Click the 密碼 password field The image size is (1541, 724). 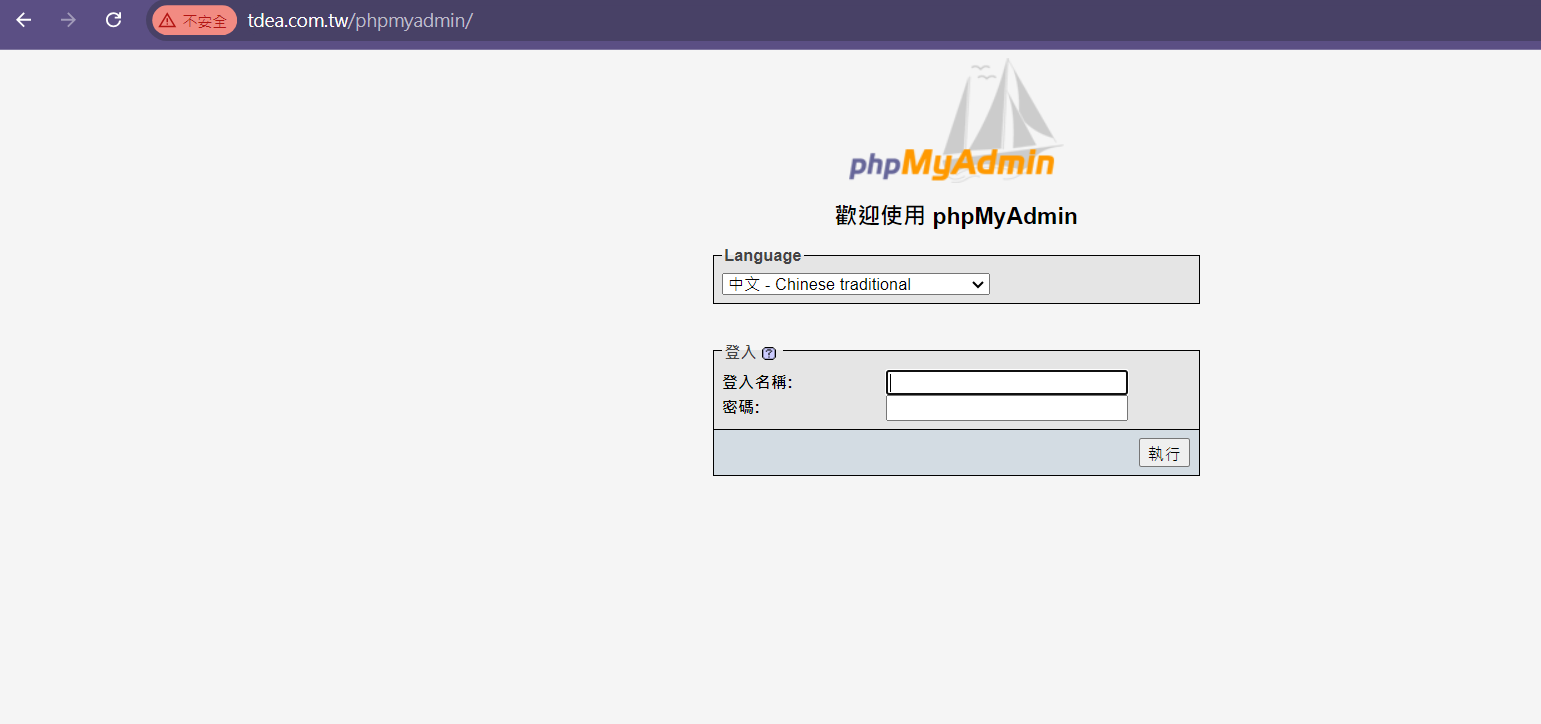(x=1007, y=408)
